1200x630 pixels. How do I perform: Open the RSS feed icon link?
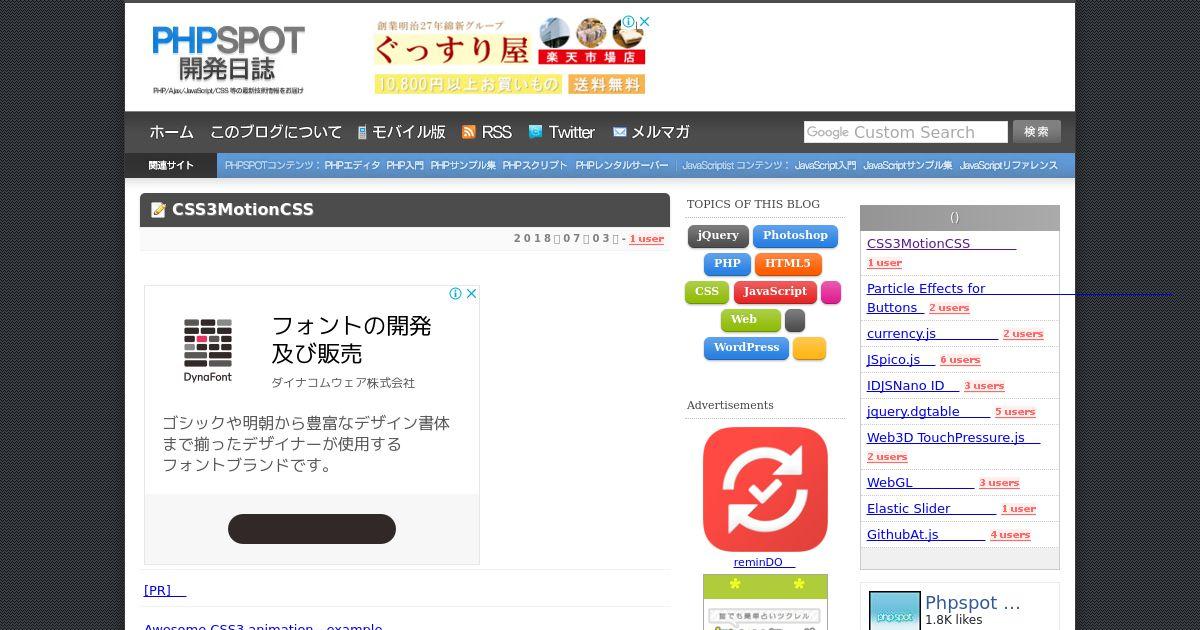pos(468,132)
